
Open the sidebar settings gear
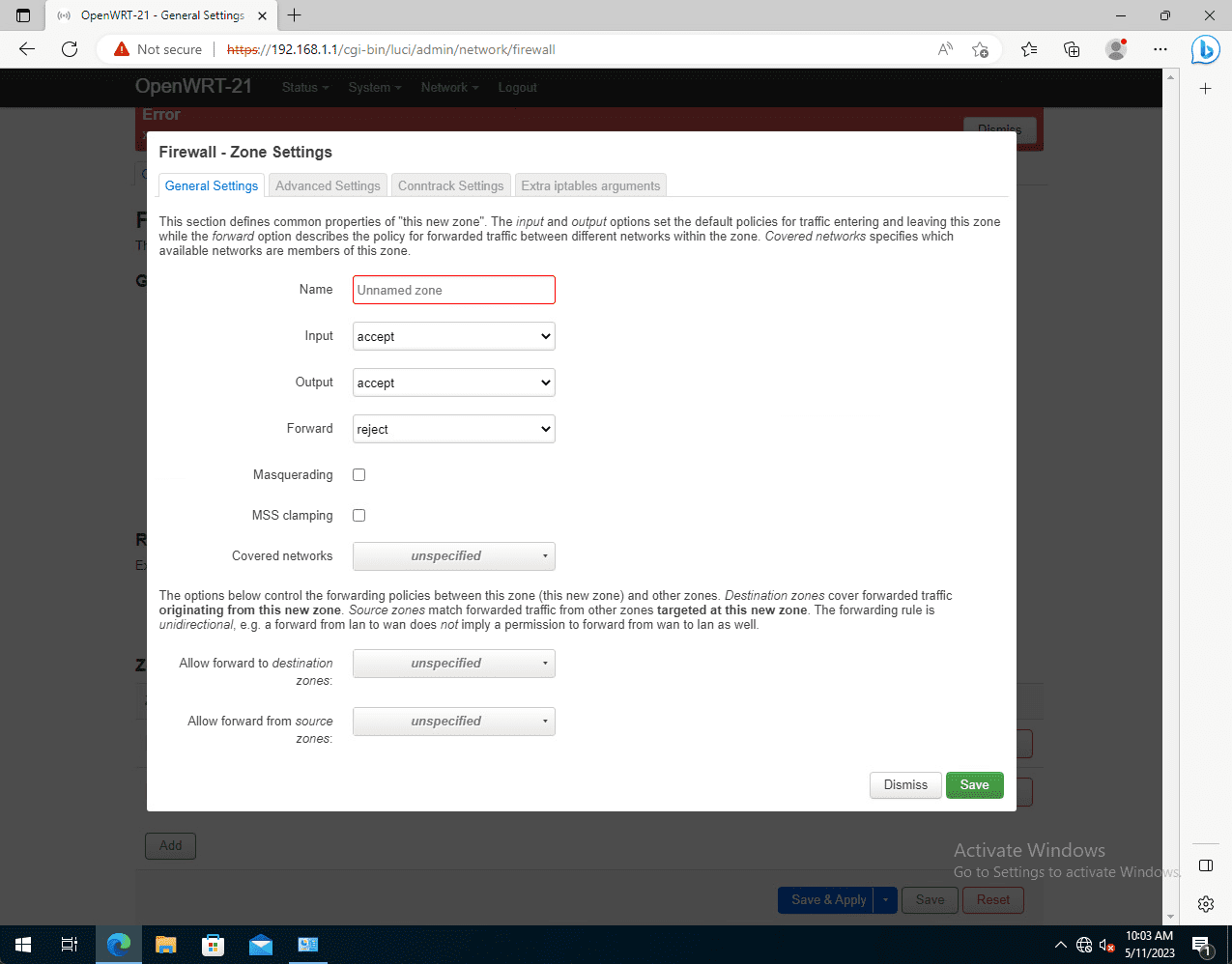[1206, 904]
